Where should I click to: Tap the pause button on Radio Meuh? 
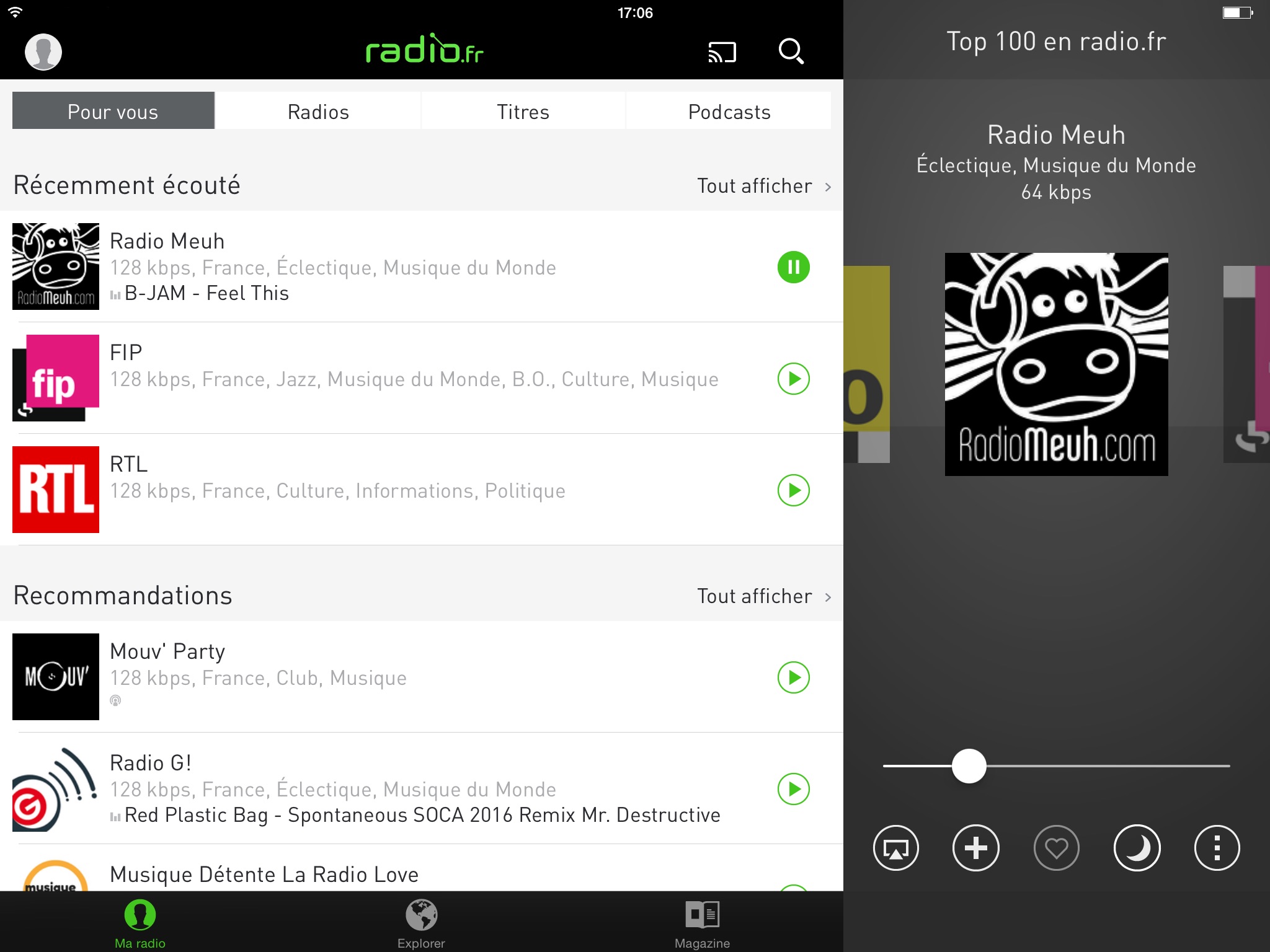(x=794, y=267)
